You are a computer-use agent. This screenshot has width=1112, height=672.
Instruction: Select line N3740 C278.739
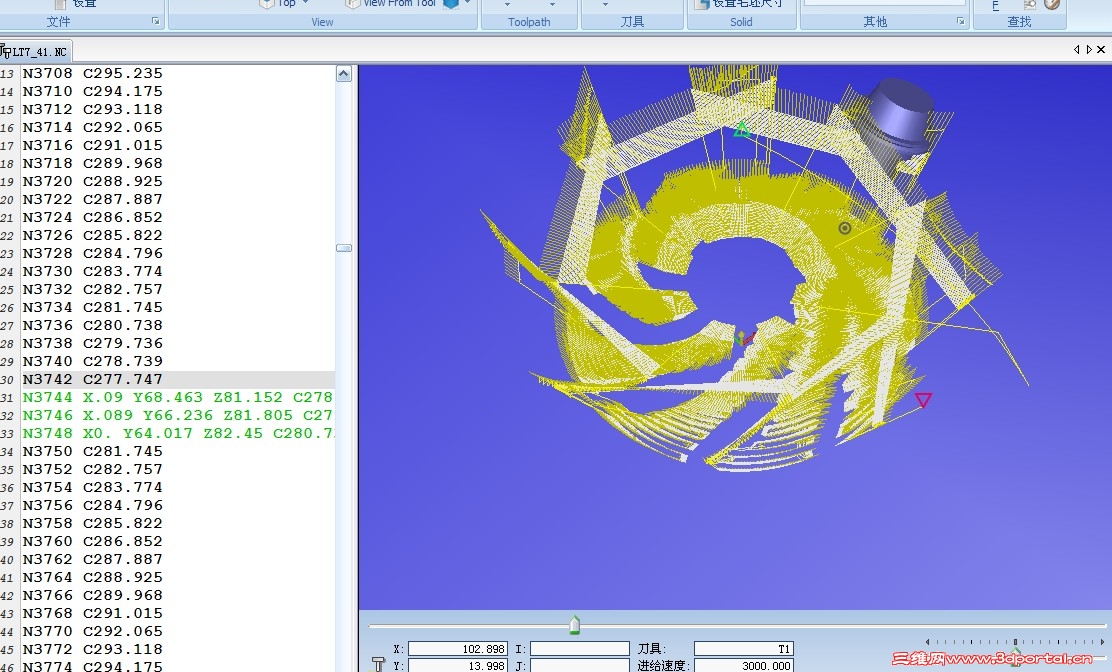click(92, 362)
